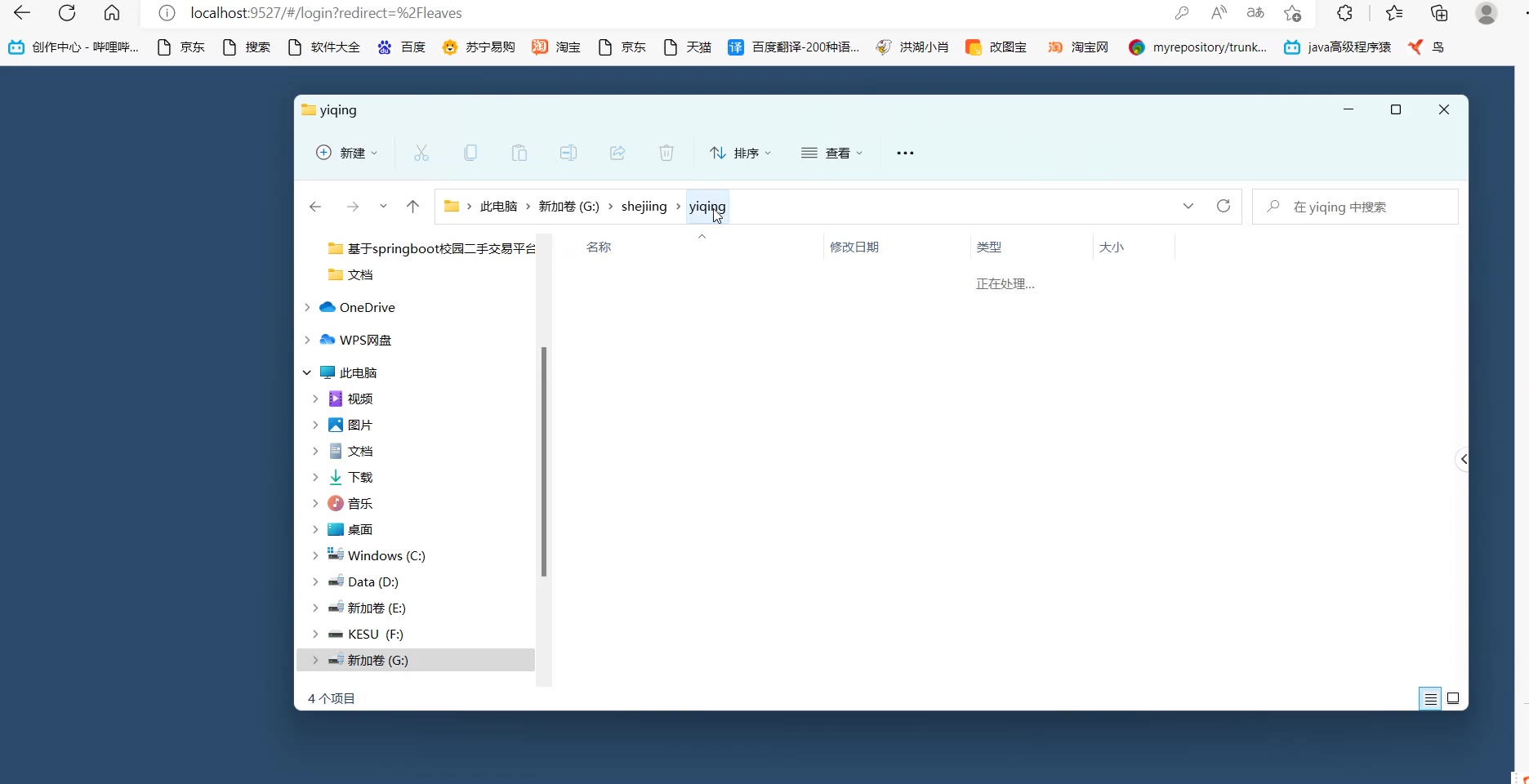Click the Share icon in toolbar
1529x784 pixels.
point(617,153)
